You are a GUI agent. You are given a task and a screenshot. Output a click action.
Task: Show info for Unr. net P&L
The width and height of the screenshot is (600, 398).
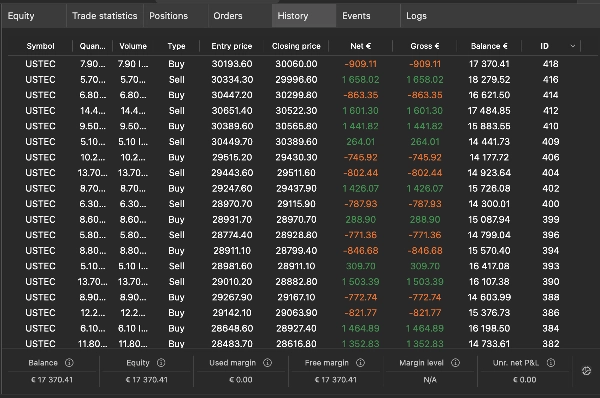[551, 362]
